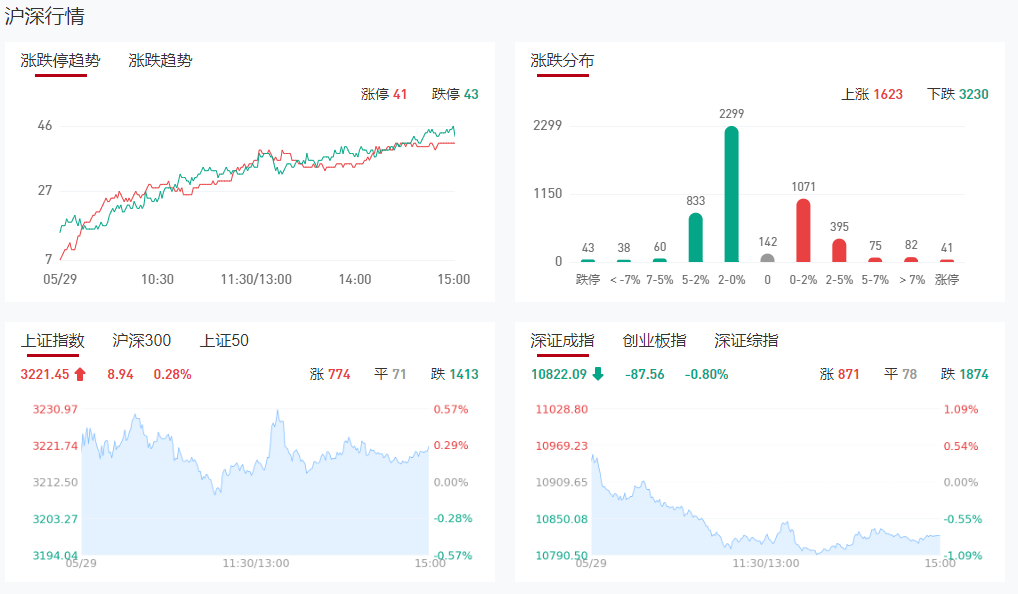Click the 3212.50 price axis label

(x=55, y=482)
